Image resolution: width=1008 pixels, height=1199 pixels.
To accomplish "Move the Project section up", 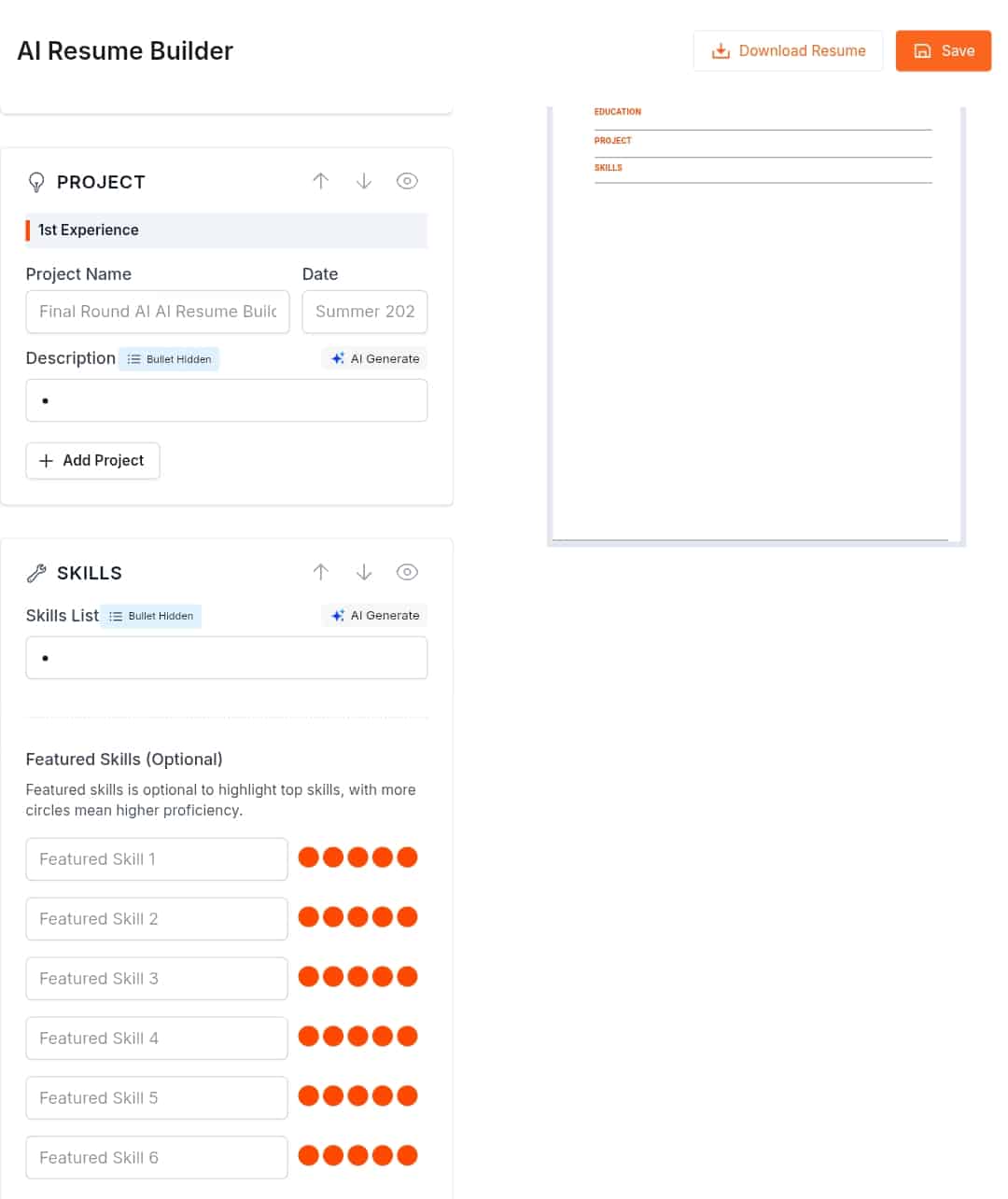I will (320, 181).
